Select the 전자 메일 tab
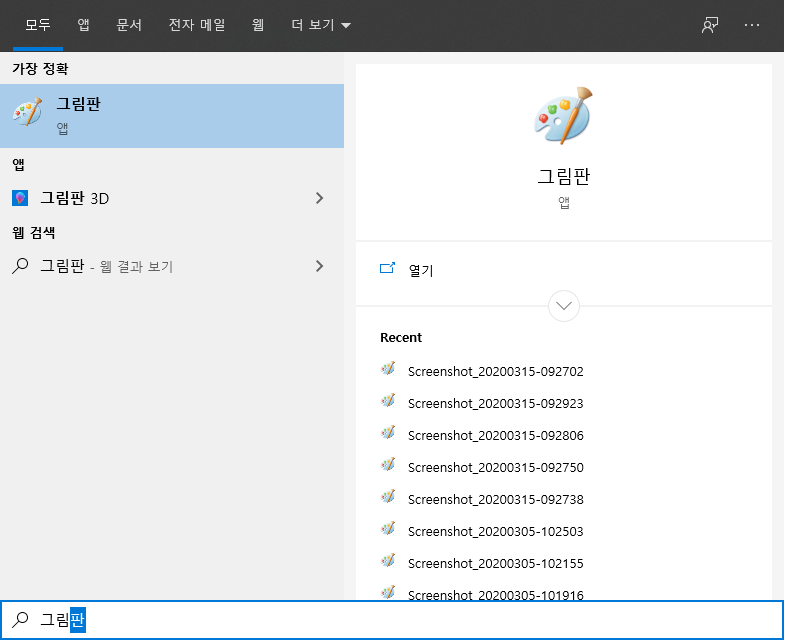This screenshot has width=786, height=640. point(196,25)
